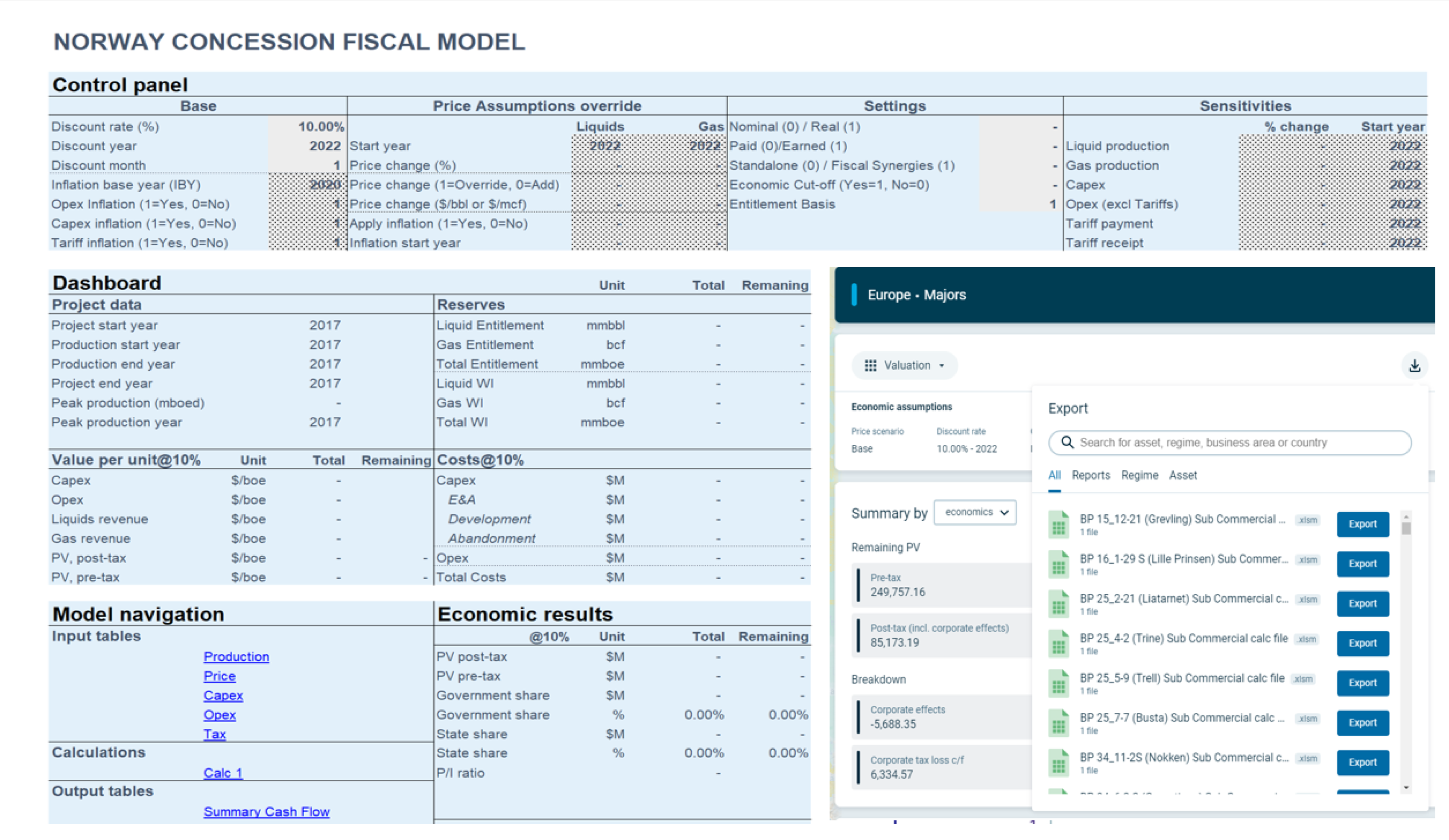Export the BP 25_5-9 (Trell) file
This screenshot has height=840, width=1449.
1362,683
